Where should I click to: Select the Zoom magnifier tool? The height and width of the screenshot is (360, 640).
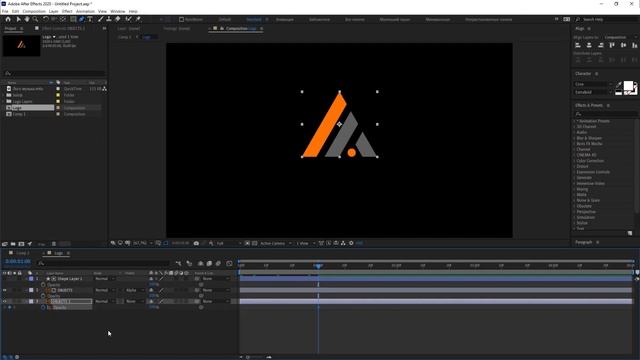36,19
